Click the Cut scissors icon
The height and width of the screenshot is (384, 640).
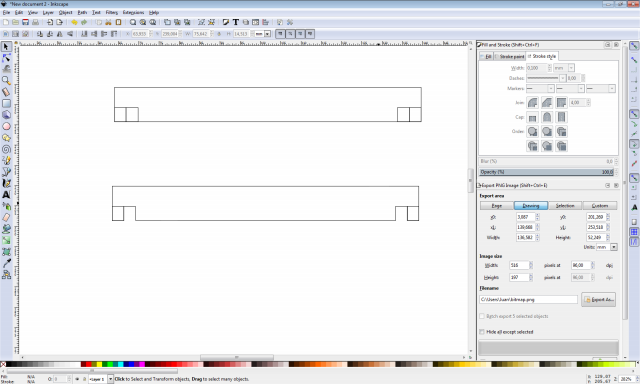(x=109, y=22)
